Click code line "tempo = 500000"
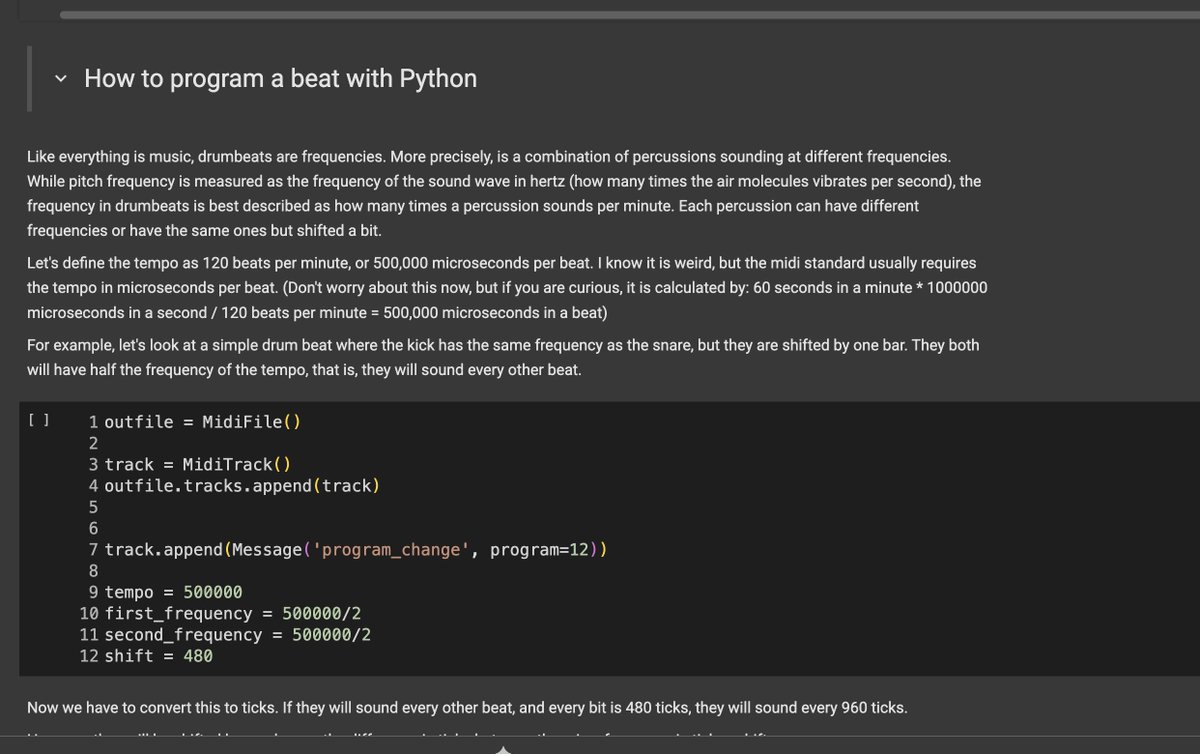Viewport: 1200px width, 754px height. [x=173, y=592]
